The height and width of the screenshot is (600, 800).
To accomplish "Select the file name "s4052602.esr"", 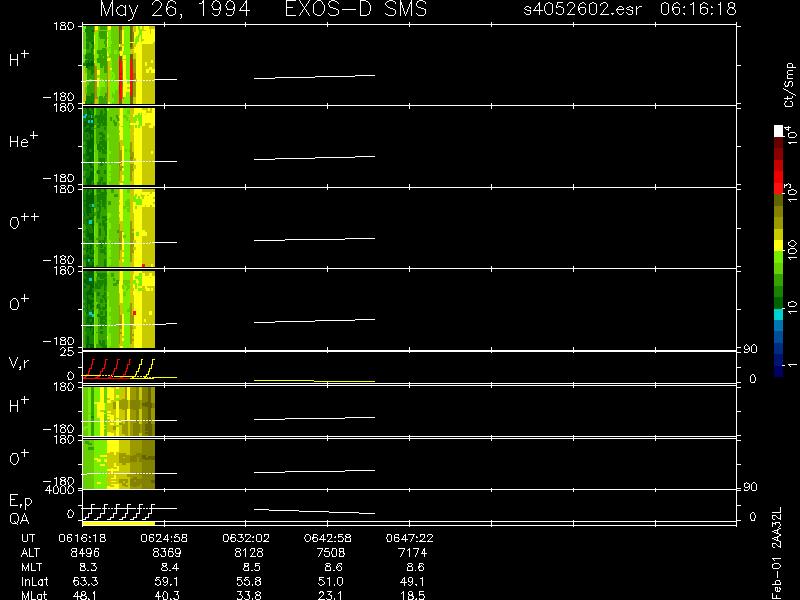I will point(582,9).
